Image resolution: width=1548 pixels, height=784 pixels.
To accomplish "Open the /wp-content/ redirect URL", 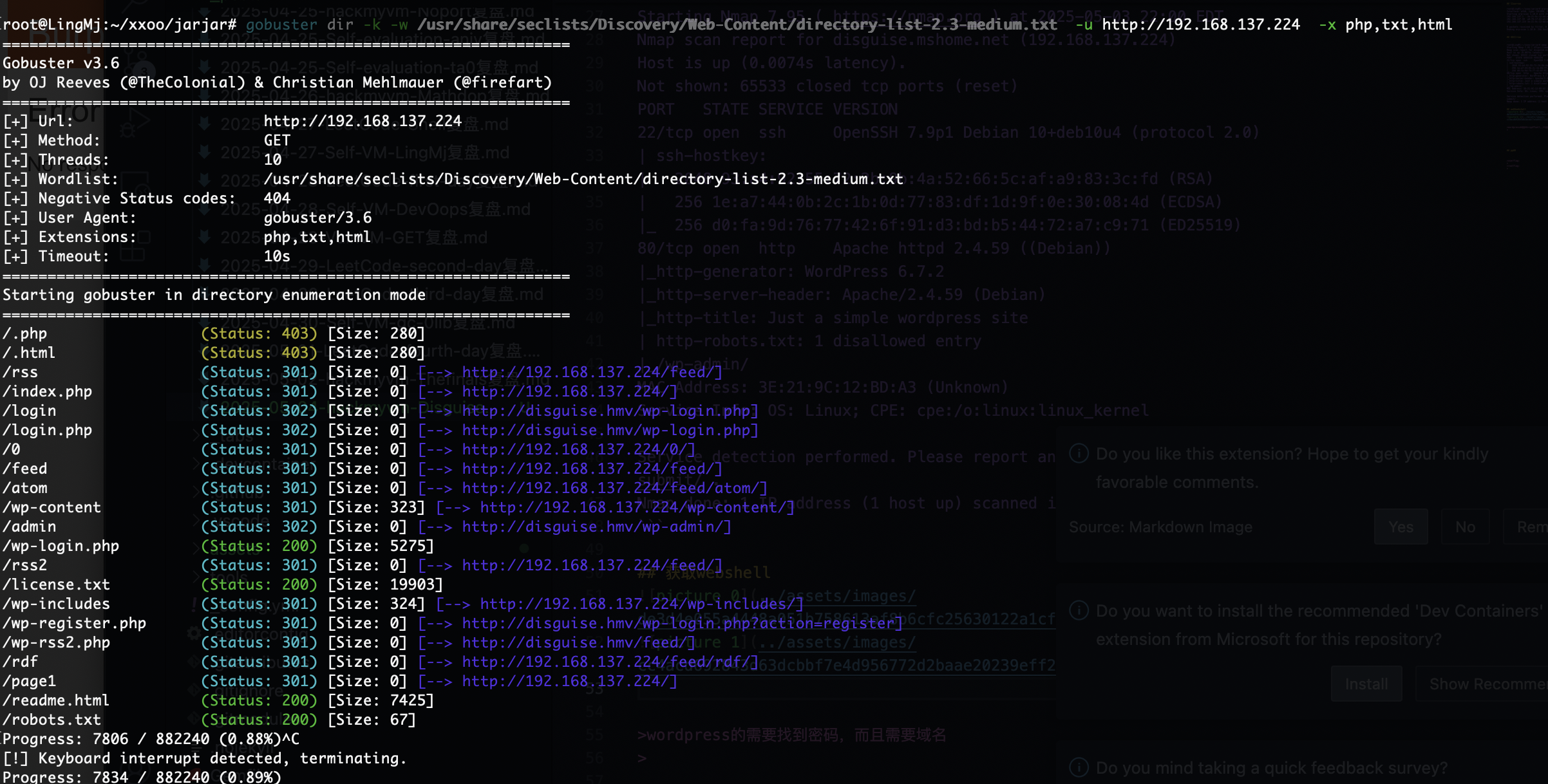I will click(x=633, y=507).
